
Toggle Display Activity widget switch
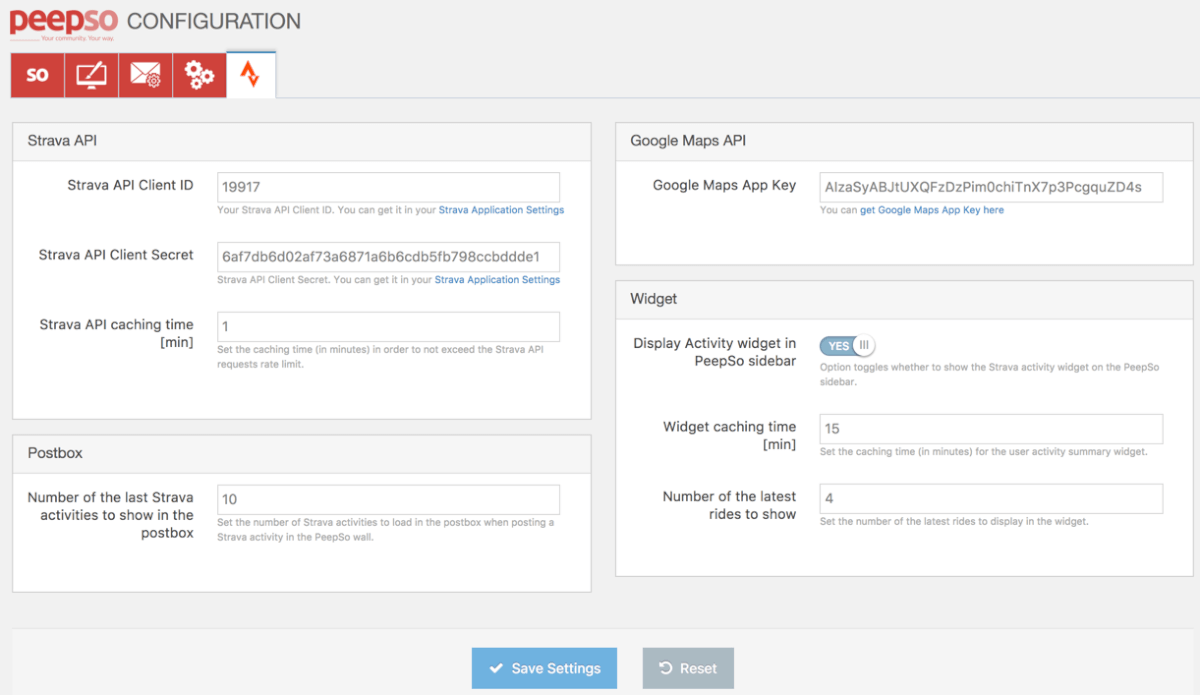point(847,346)
